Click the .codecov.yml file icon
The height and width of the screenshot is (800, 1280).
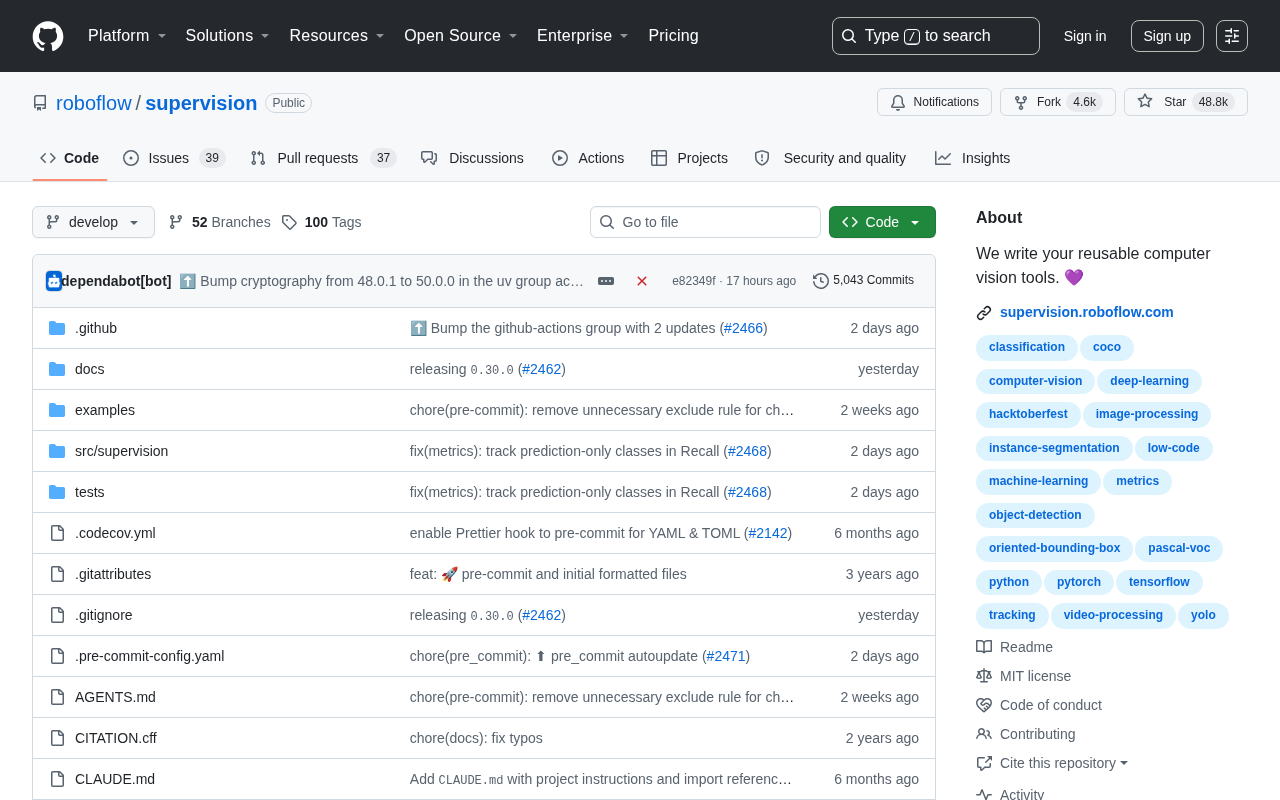point(57,533)
